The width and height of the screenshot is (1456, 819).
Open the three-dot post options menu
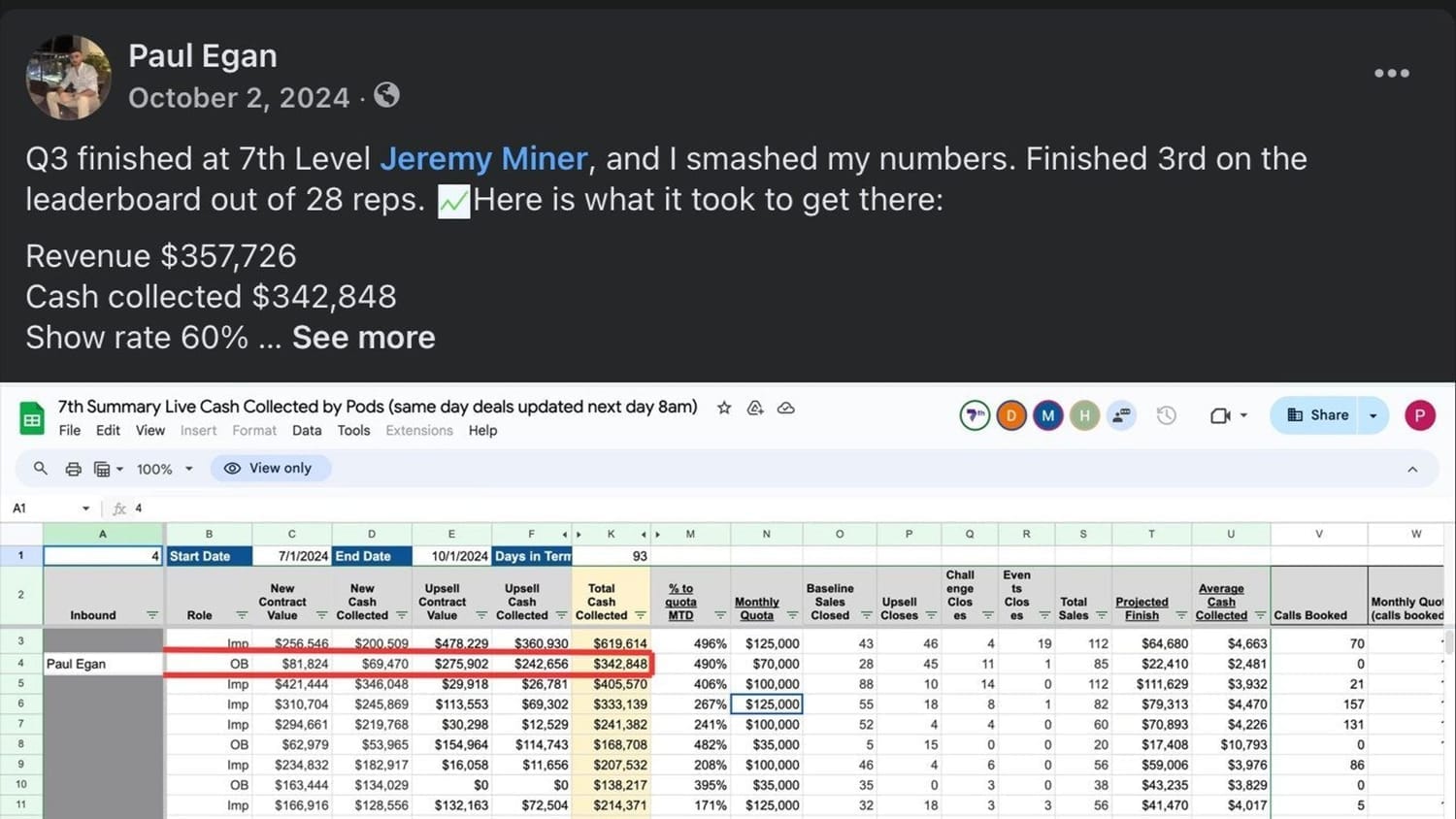[1391, 74]
